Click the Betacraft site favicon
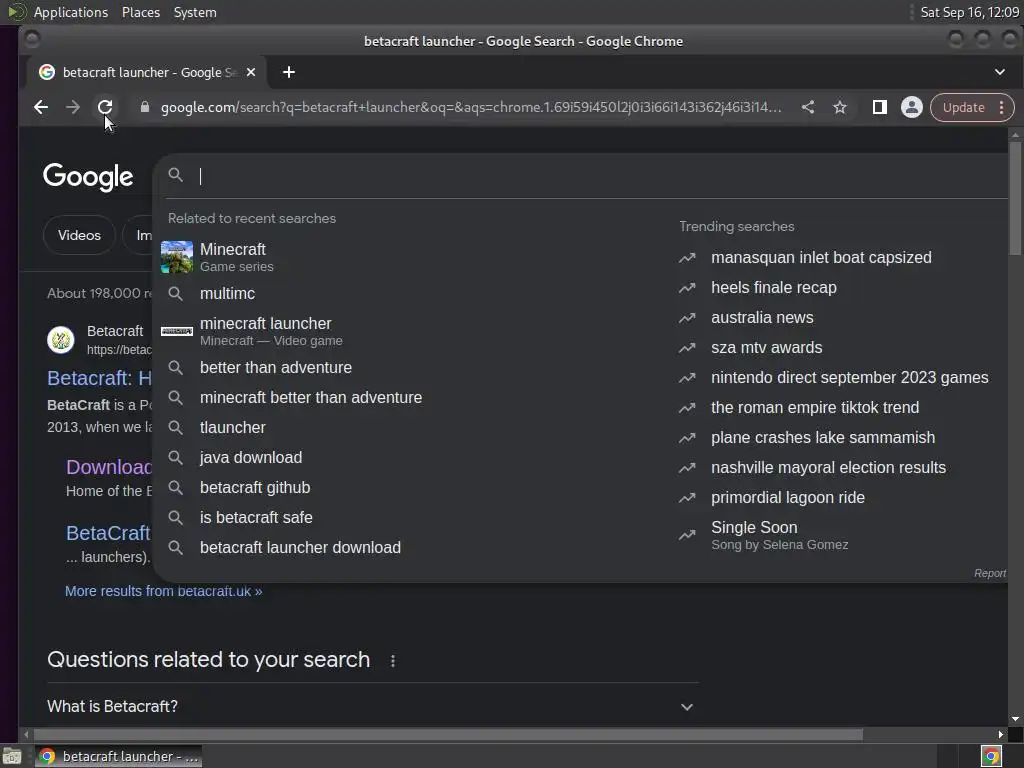 click(61, 340)
